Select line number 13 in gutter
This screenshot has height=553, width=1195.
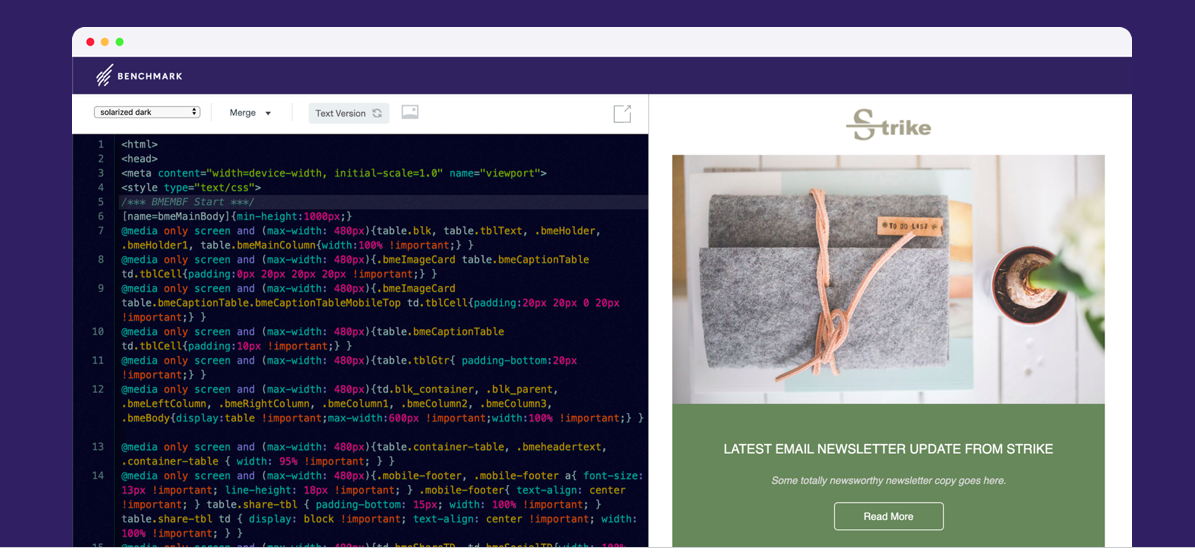click(98, 447)
